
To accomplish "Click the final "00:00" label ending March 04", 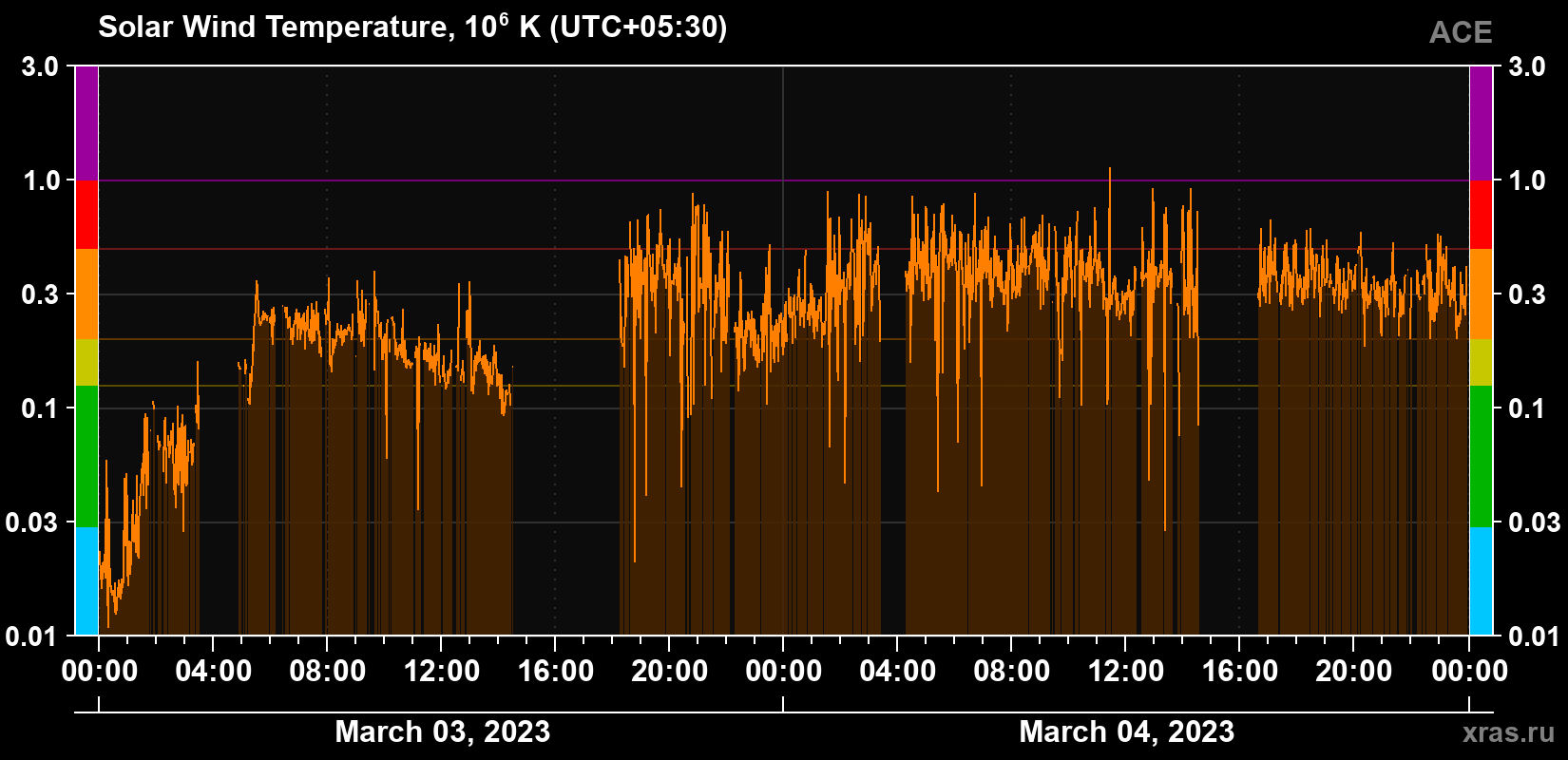I will tap(1469, 672).
